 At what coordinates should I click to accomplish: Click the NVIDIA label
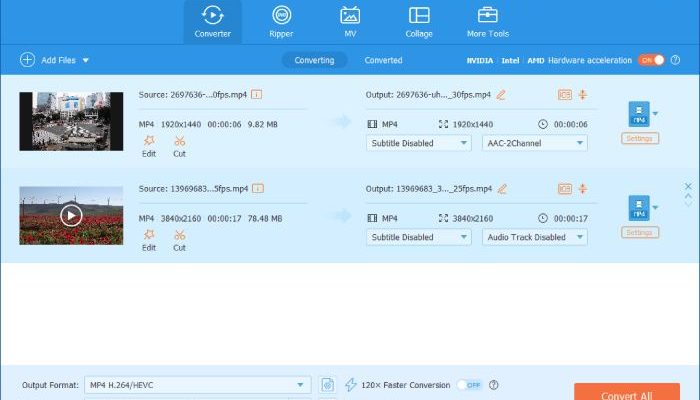pos(480,60)
